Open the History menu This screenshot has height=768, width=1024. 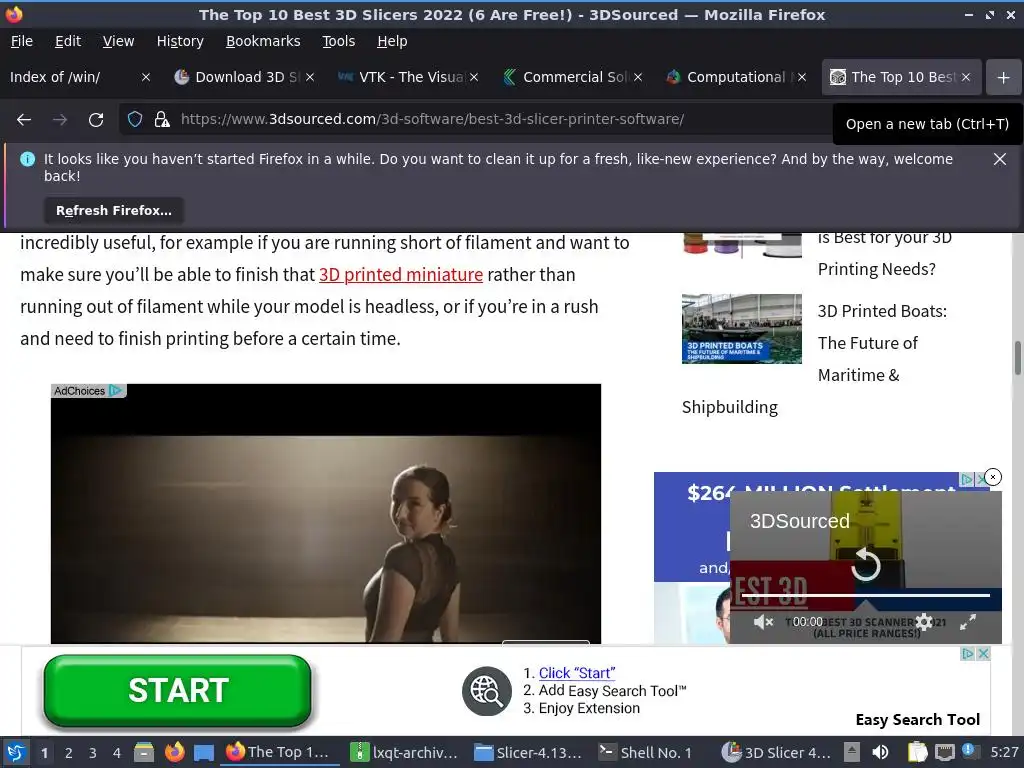pos(180,41)
